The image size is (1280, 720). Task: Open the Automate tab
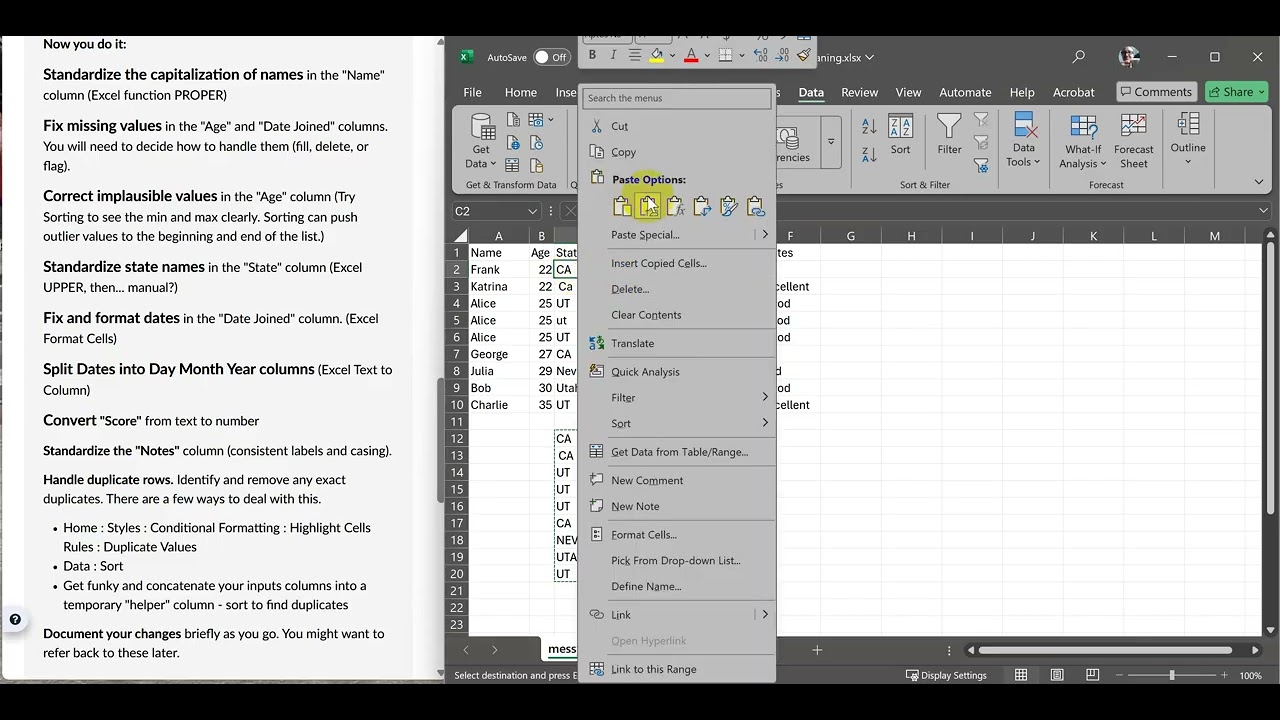tap(965, 92)
